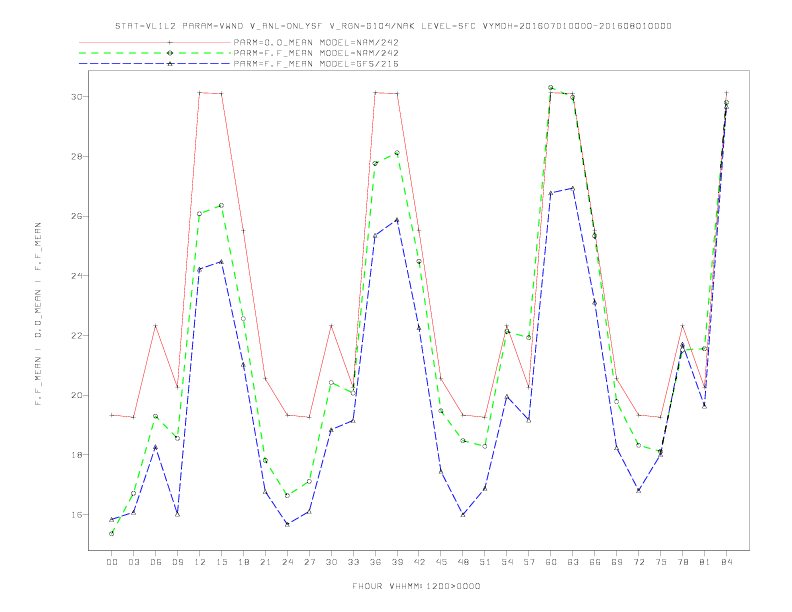The width and height of the screenshot is (792, 612).
Task: Click x-axis tick label 09
Action: [x=177, y=562]
